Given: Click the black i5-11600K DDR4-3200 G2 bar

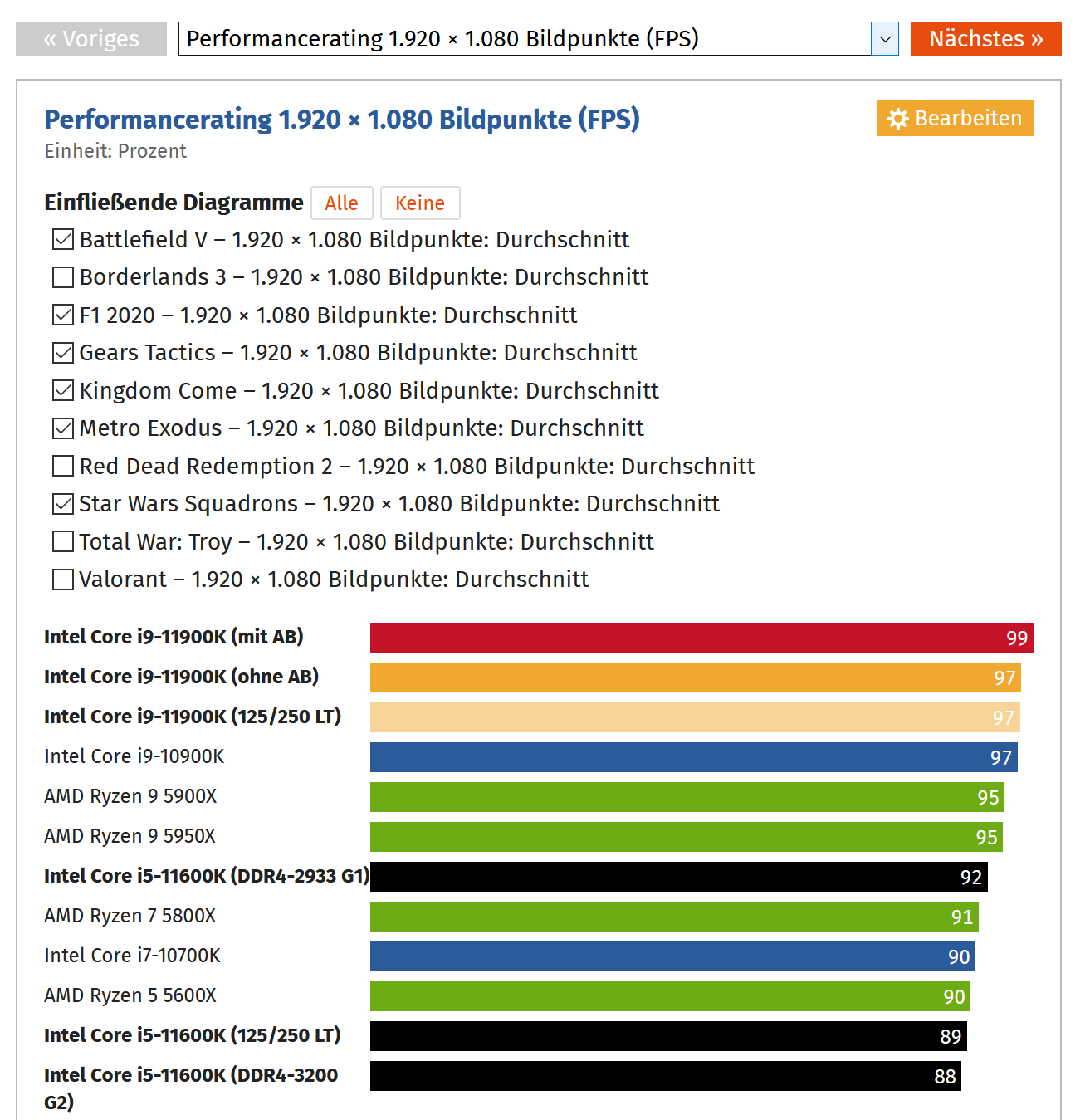Looking at the screenshot, I should 666,1076.
